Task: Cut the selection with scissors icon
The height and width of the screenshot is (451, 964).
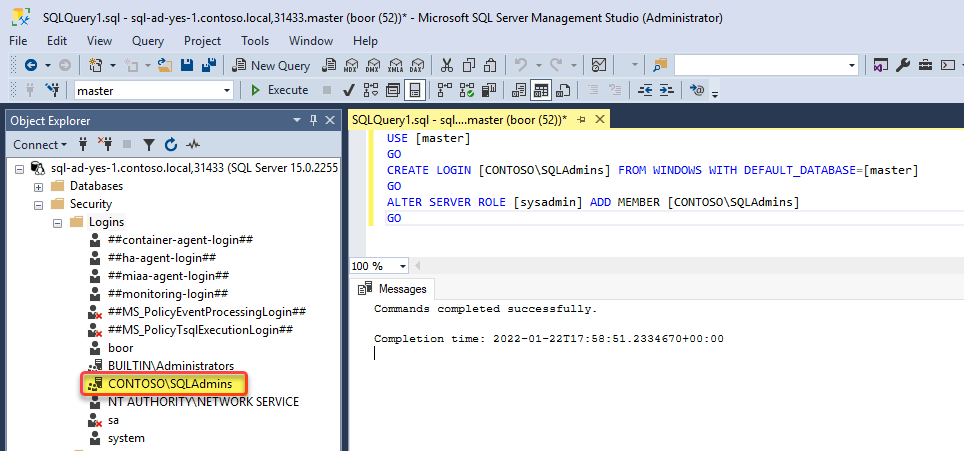Action: (x=447, y=65)
